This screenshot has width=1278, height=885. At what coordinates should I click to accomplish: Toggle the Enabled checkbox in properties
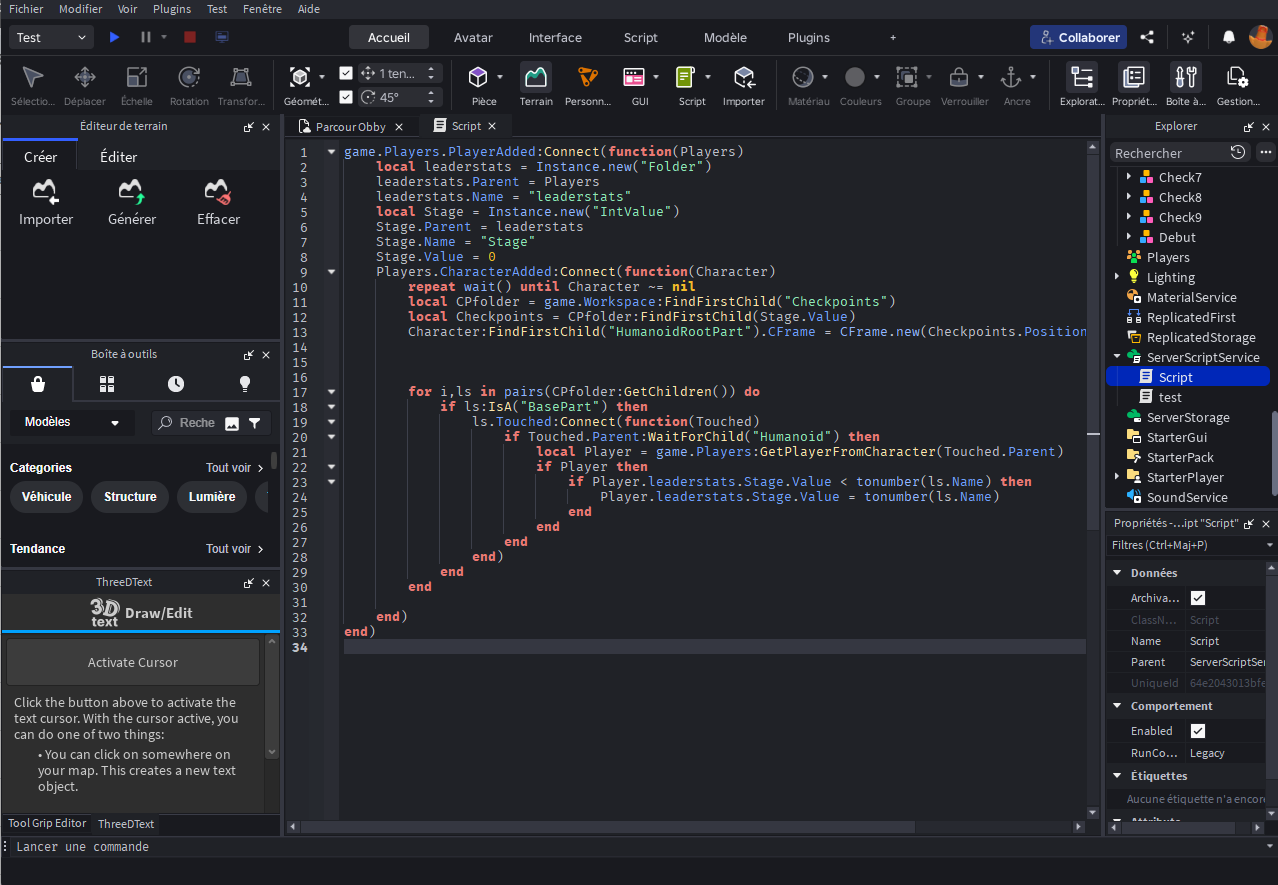(x=1198, y=731)
